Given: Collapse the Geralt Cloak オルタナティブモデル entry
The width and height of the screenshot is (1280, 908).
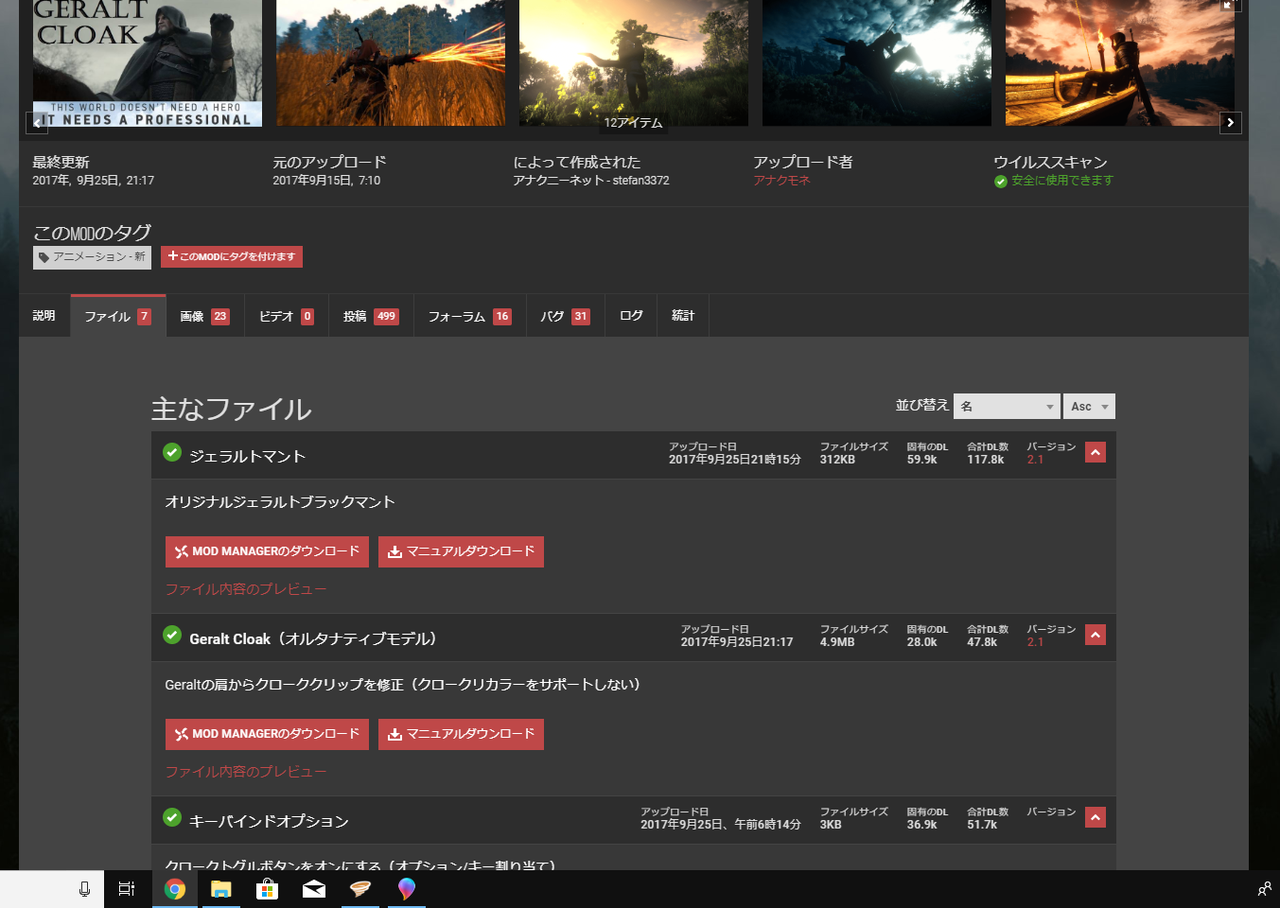Looking at the screenshot, I should pyautogui.click(x=1095, y=635).
